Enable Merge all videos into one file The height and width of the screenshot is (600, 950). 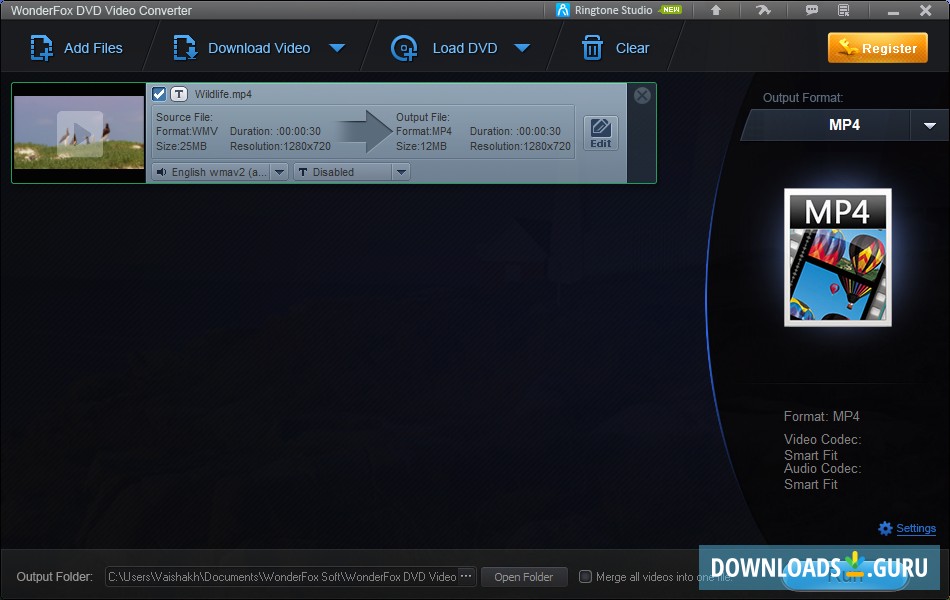pos(585,576)
